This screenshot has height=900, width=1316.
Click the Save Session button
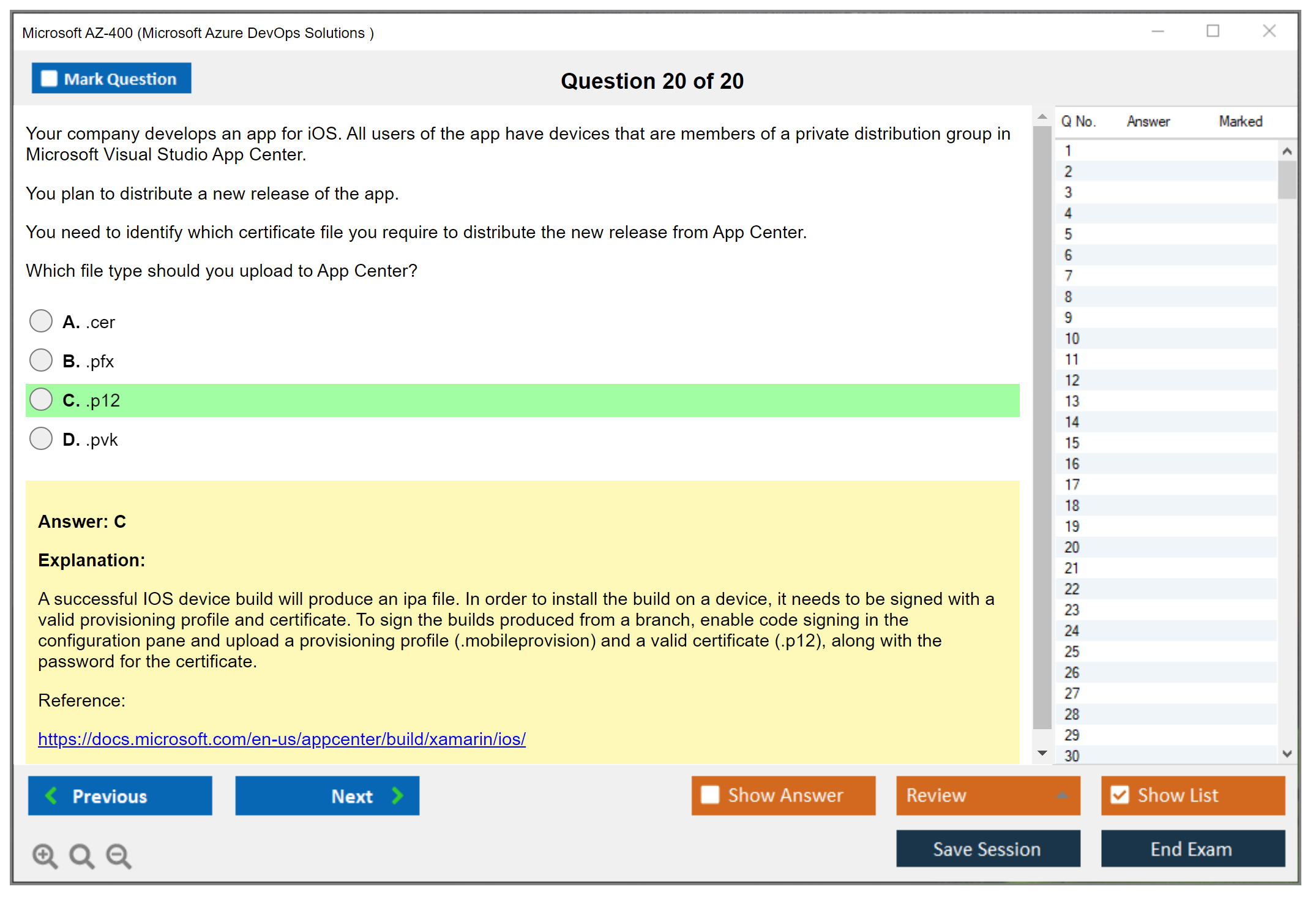[x=987, y=849]
